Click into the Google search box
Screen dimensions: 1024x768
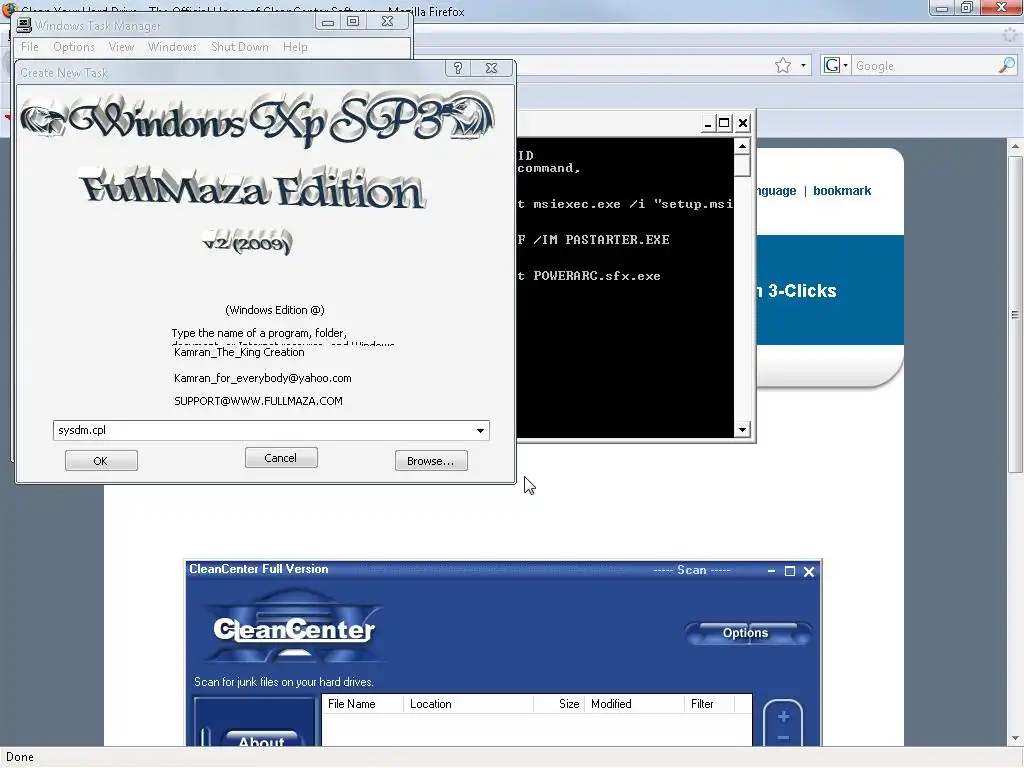coord(924,65)
